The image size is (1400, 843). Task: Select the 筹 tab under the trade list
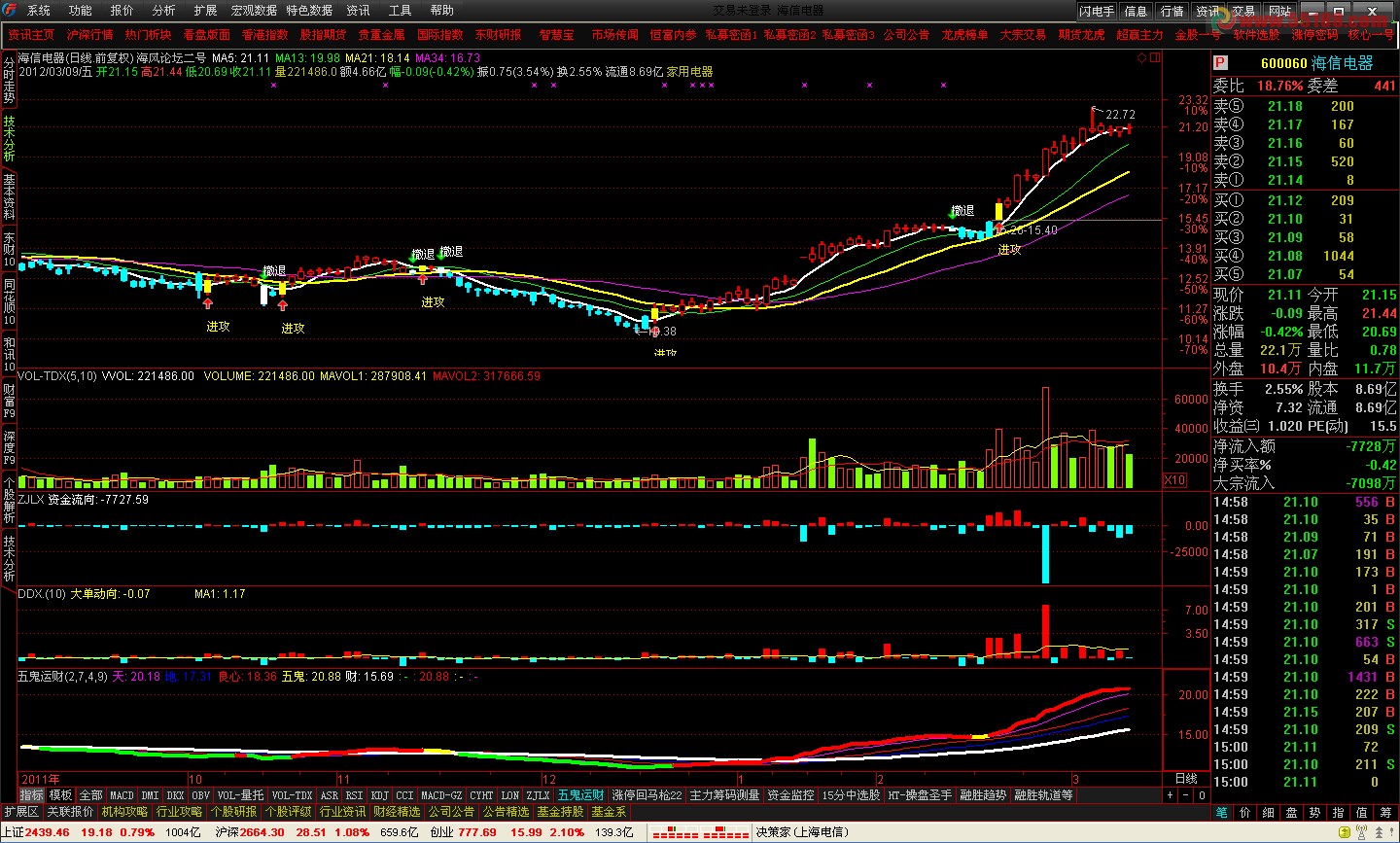tap(1384, 812)
